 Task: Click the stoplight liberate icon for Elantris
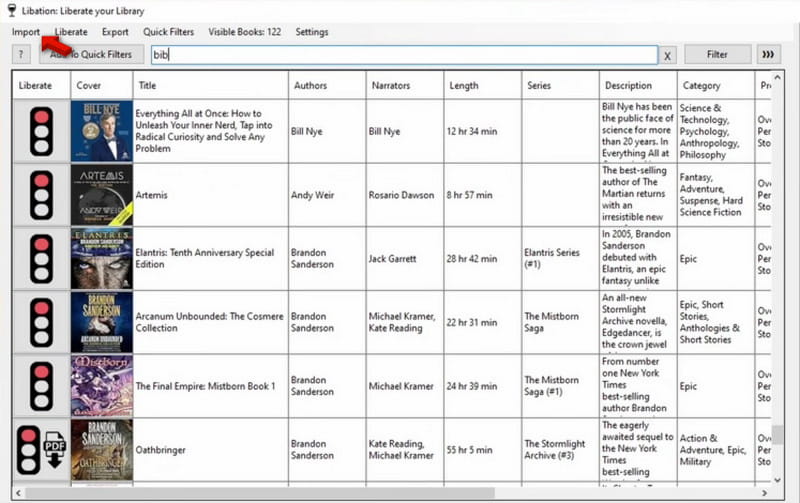[x=41, y=259]
